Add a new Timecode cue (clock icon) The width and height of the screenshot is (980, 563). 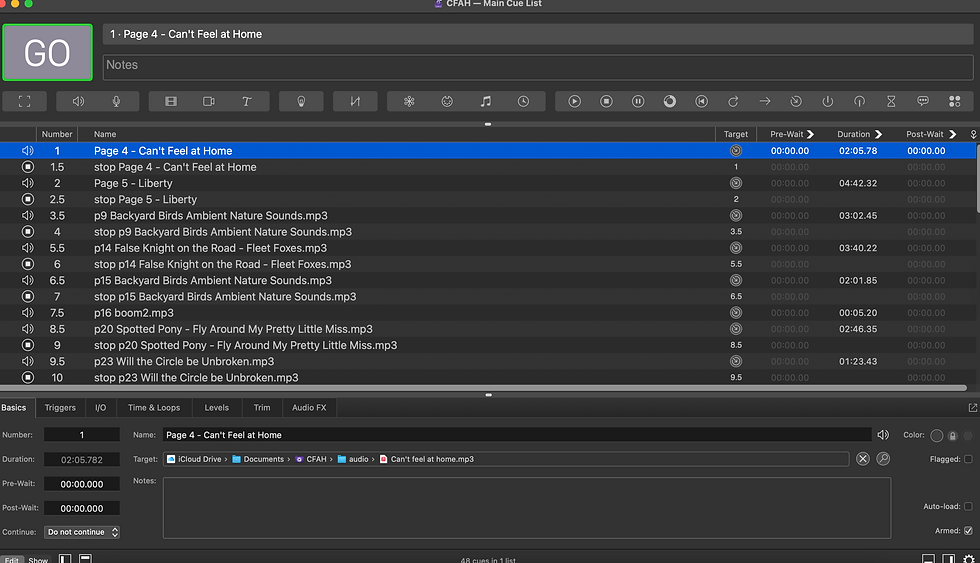pyautogui.click(x=524, y=101)
